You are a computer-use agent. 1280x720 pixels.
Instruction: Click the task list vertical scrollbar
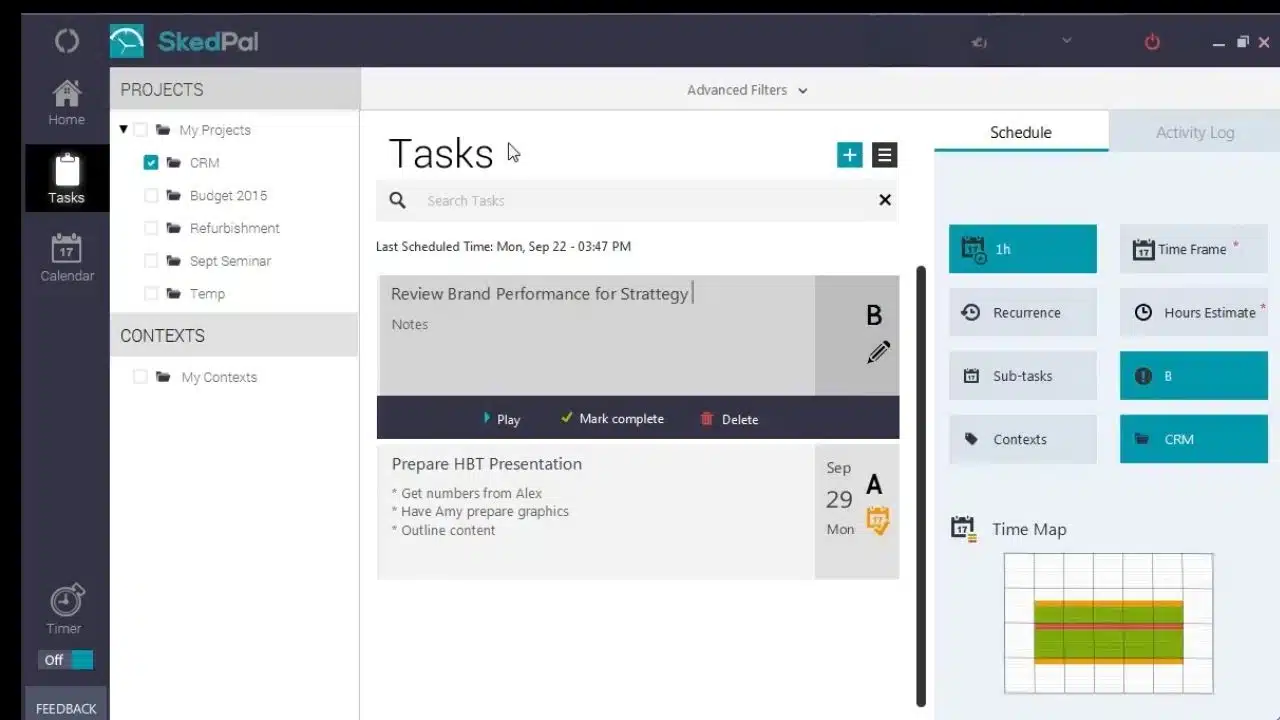(921, 485)
